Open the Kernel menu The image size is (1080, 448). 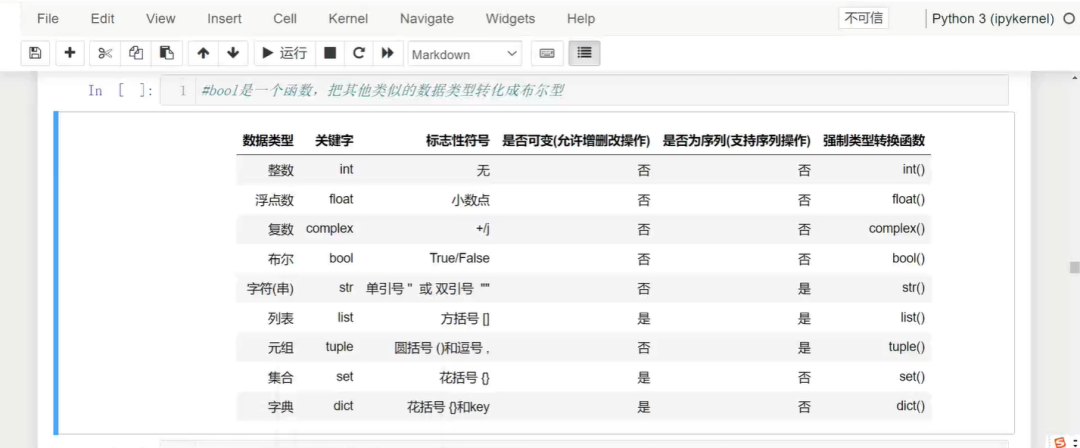[348, 19]
